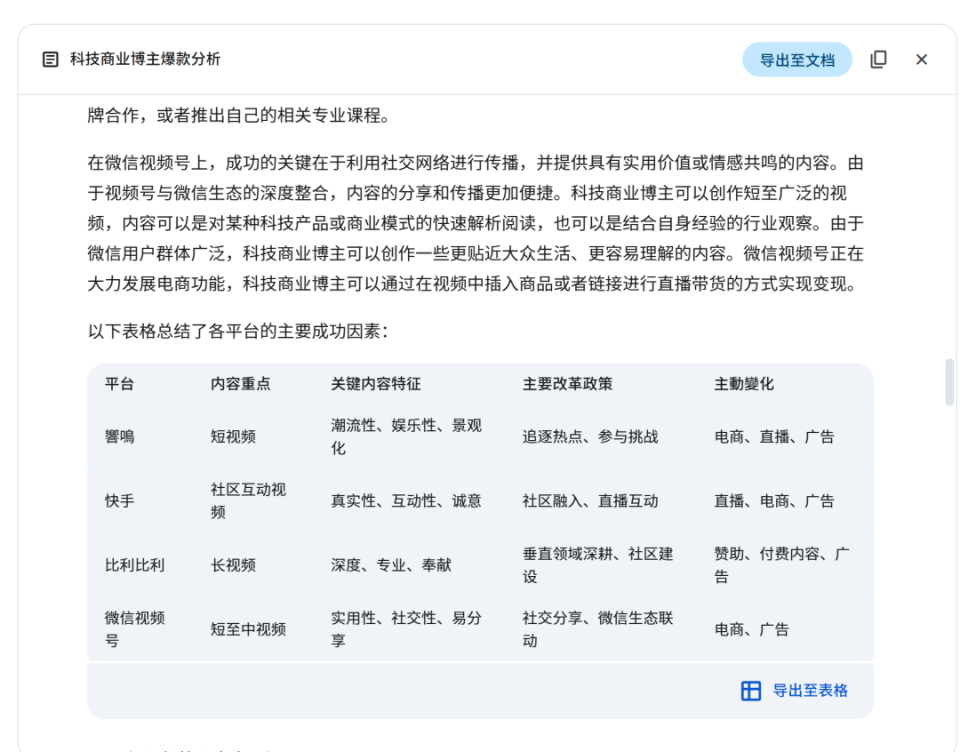Click the 追逐热点、参与挑战 cell

(x=590, y=437)
